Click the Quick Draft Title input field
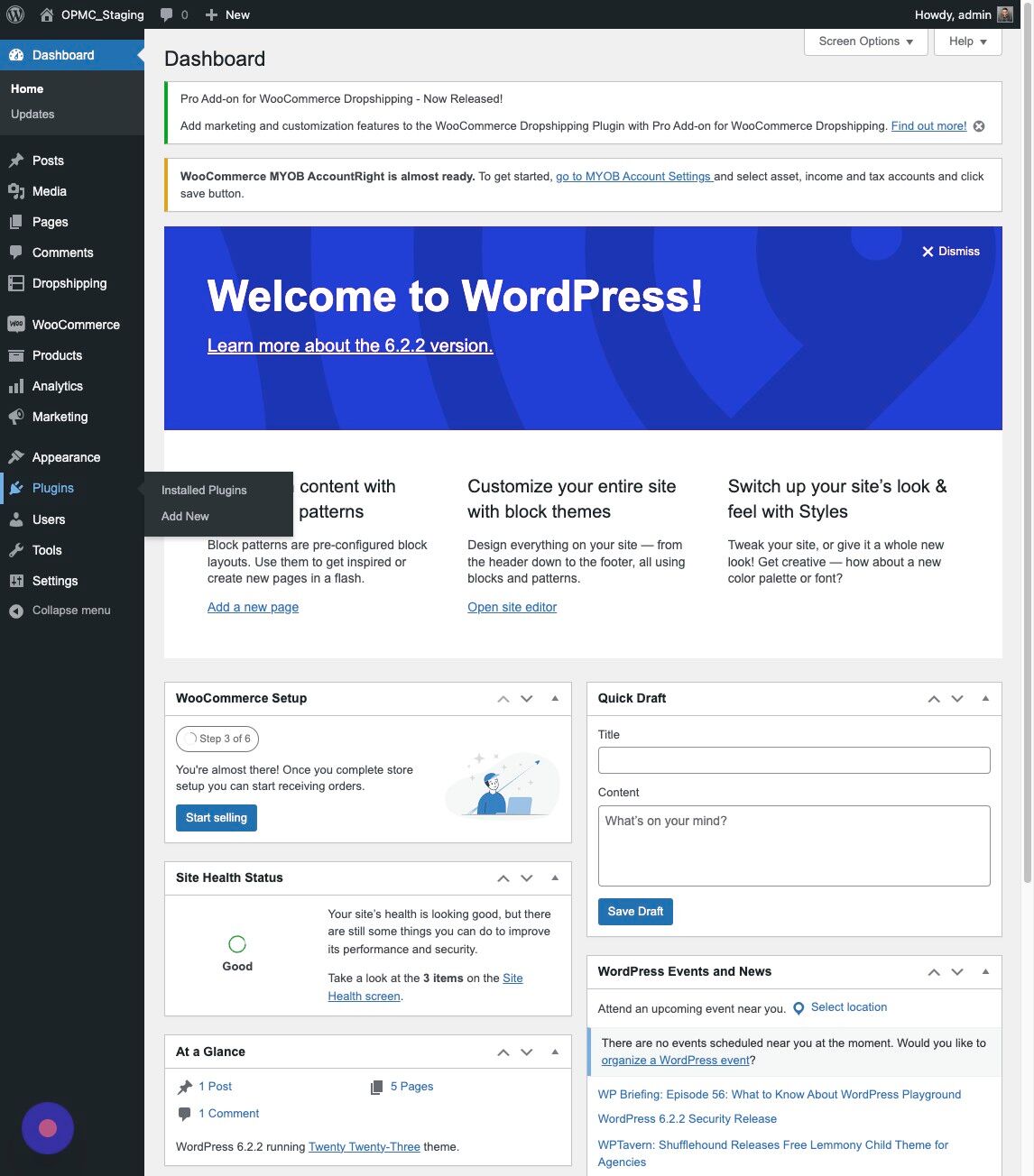The width and height of the screenshot is (1034, 1176). (x=794, y=760)
